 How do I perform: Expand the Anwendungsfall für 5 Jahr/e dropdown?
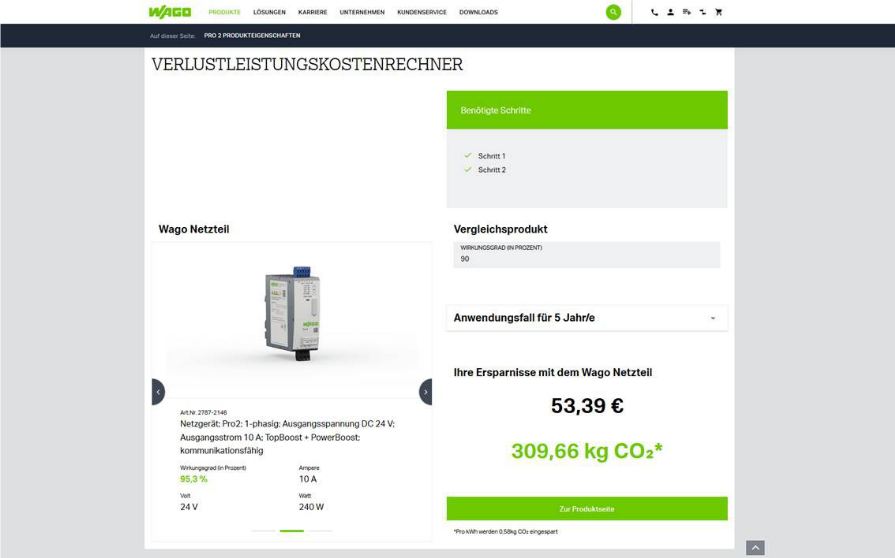[587, 318]
